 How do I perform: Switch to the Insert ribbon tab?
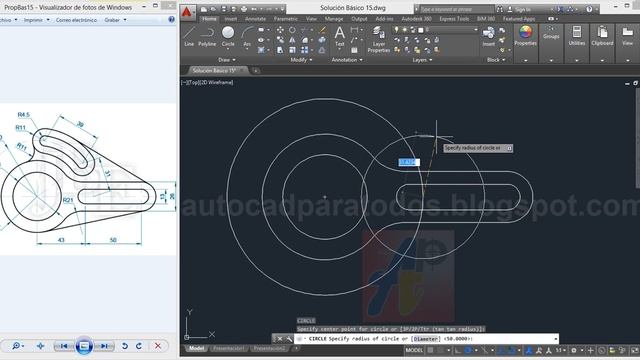[231, 19]
